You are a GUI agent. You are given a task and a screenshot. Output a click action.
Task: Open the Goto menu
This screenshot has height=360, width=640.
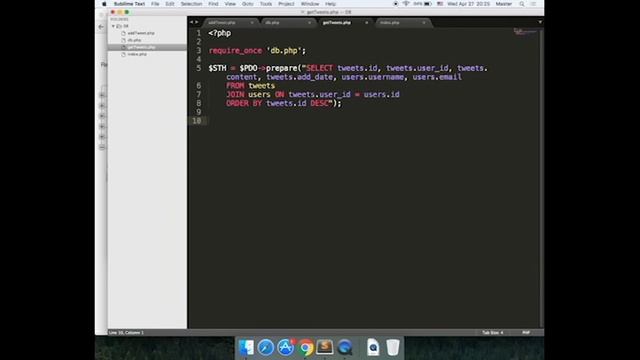point(248,4)
